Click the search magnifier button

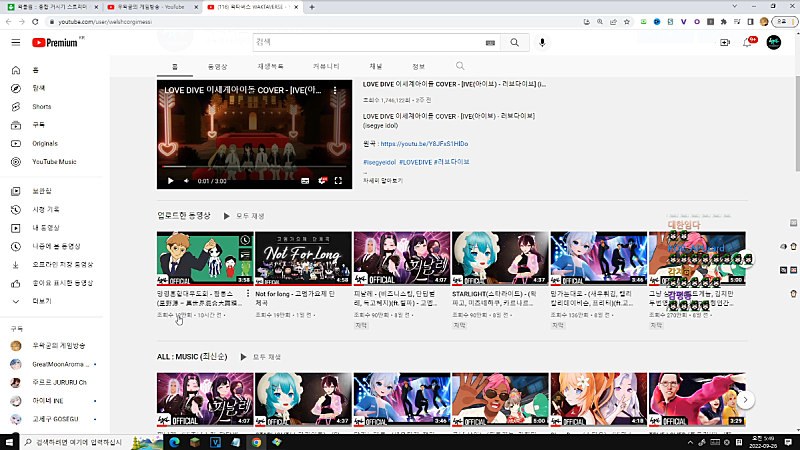pyautogui.click(x=514, y=43)
